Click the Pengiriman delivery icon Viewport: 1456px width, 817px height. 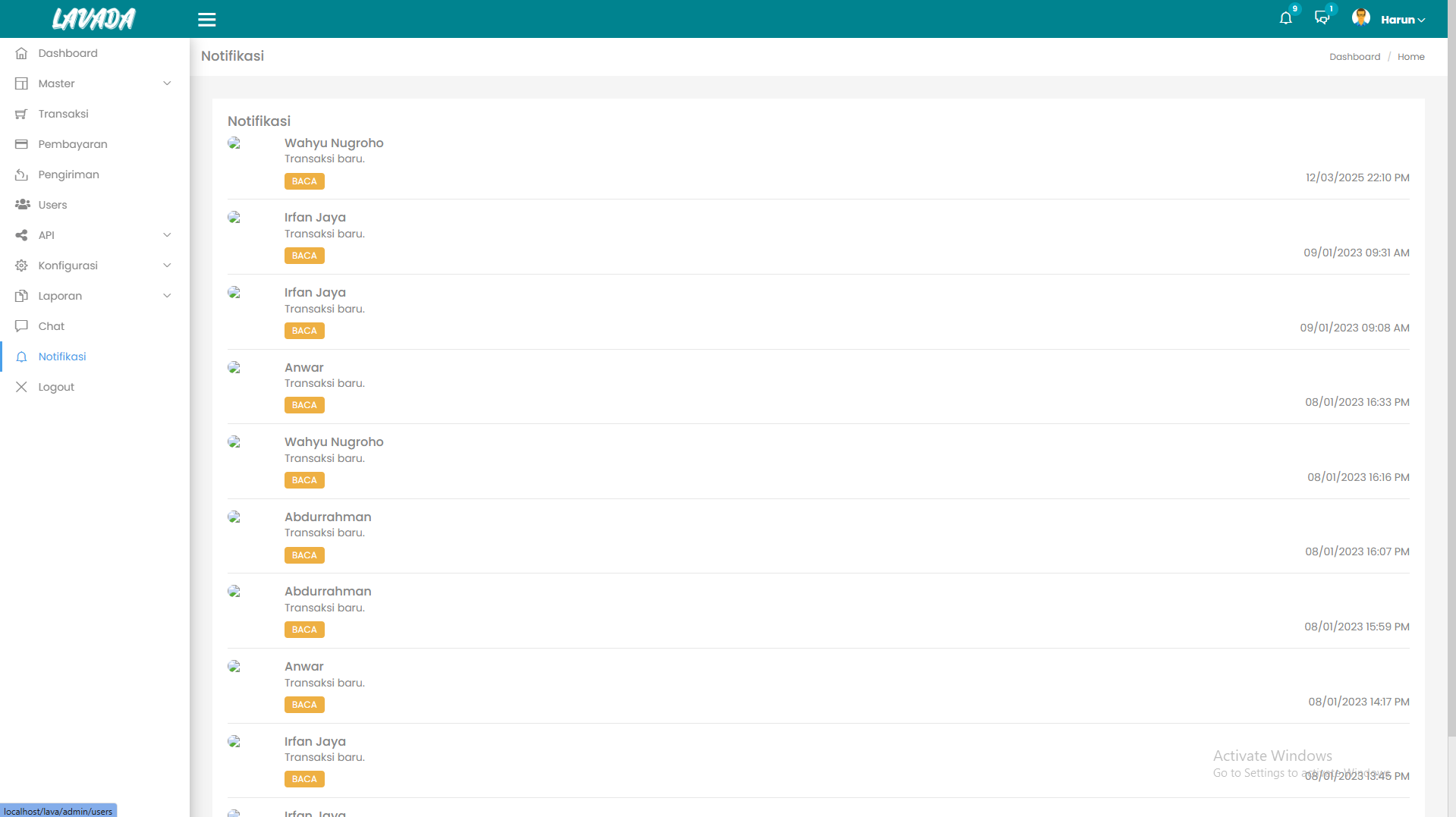(21, 174)
